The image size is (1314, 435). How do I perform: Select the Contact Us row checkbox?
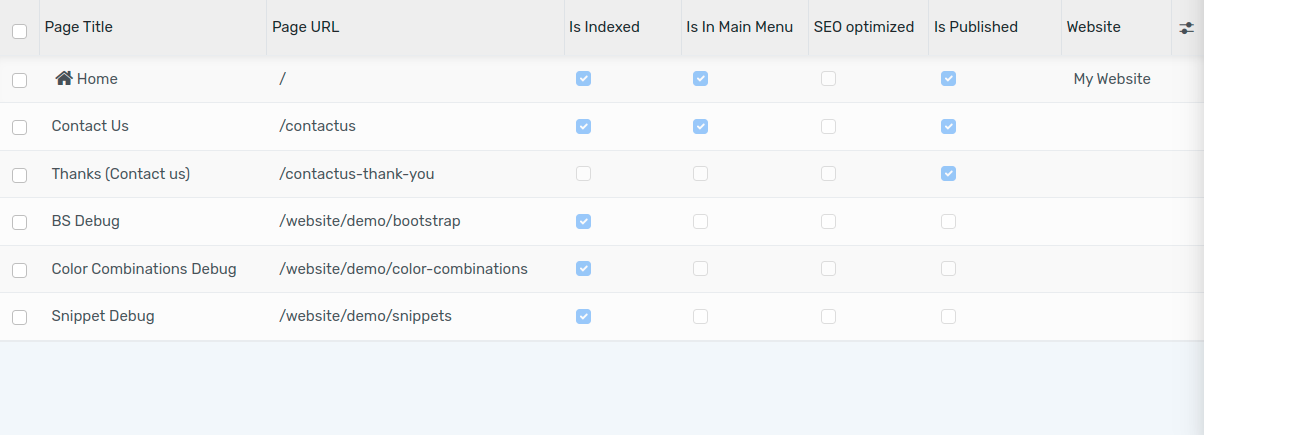click(x=19, y=127)
